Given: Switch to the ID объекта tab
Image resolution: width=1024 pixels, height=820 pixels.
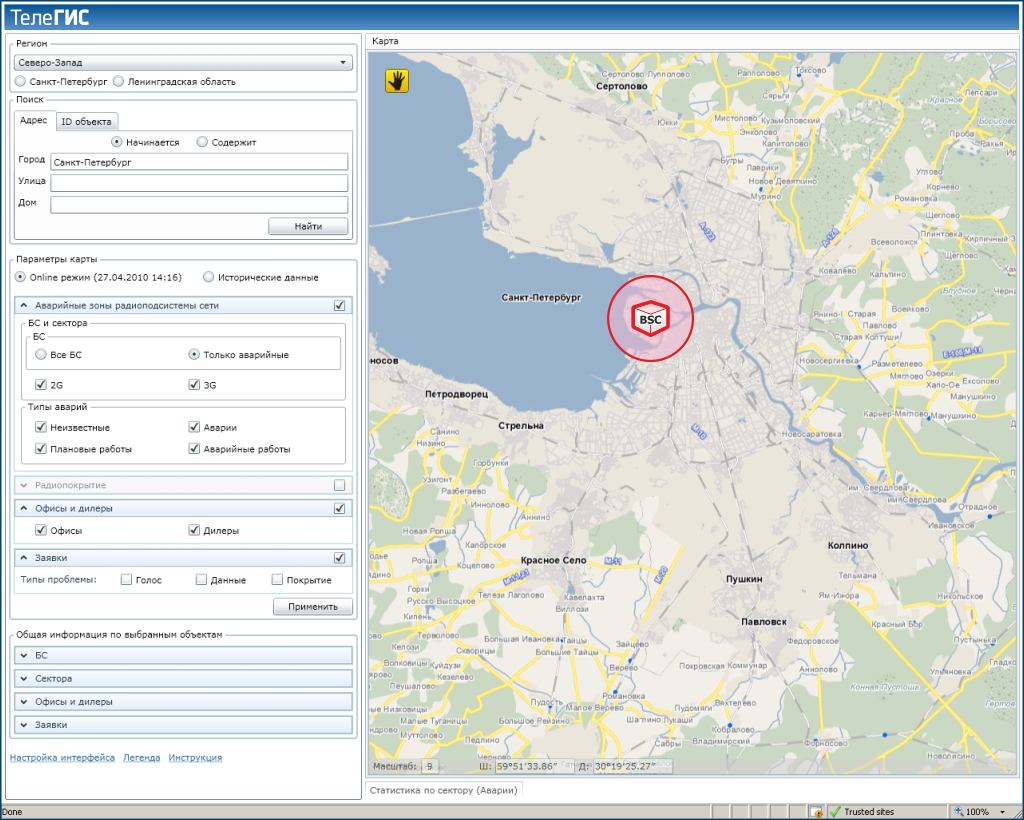Looking at the screenshot, I should pyautogui.click(x=86, y=121).
